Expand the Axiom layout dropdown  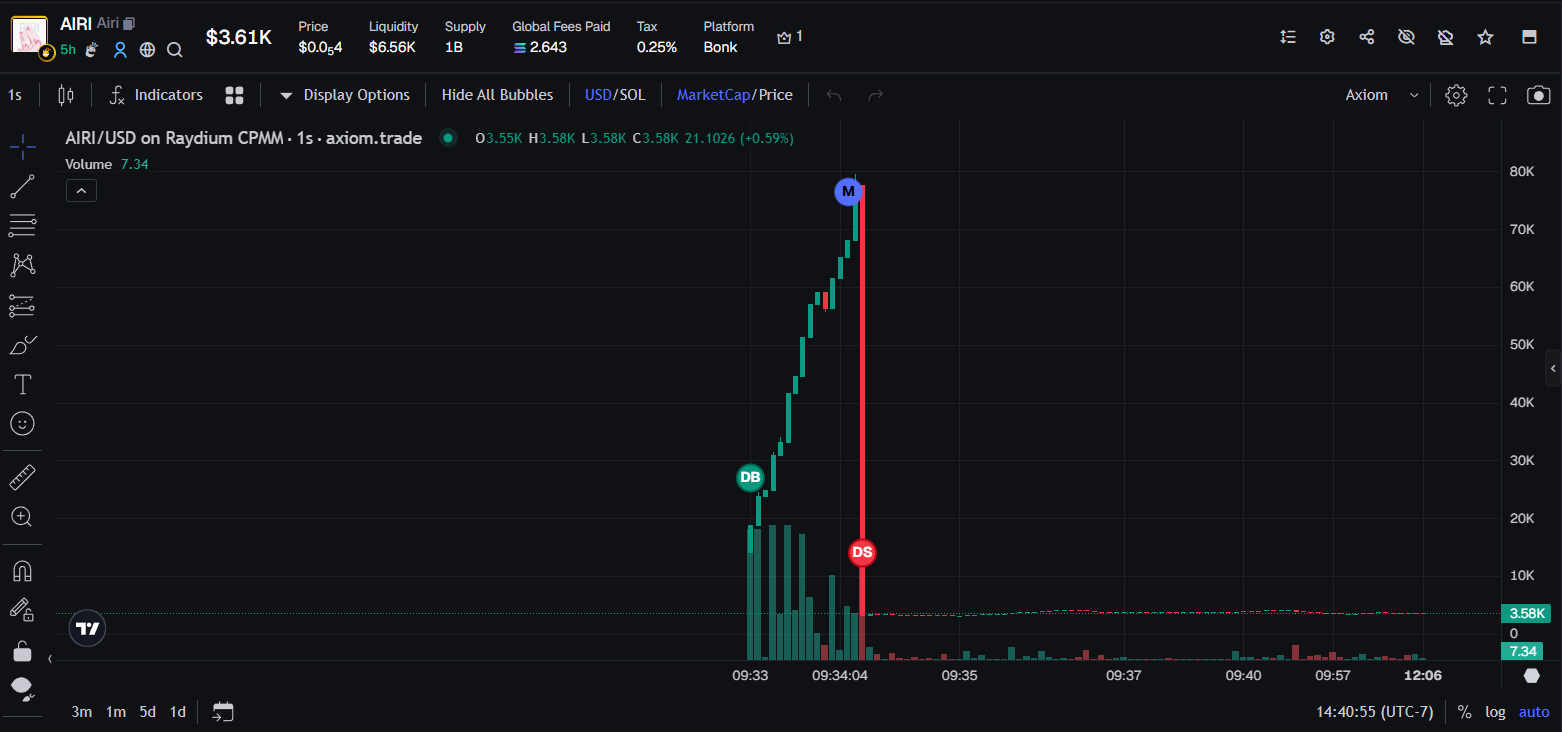[1382, 95]
